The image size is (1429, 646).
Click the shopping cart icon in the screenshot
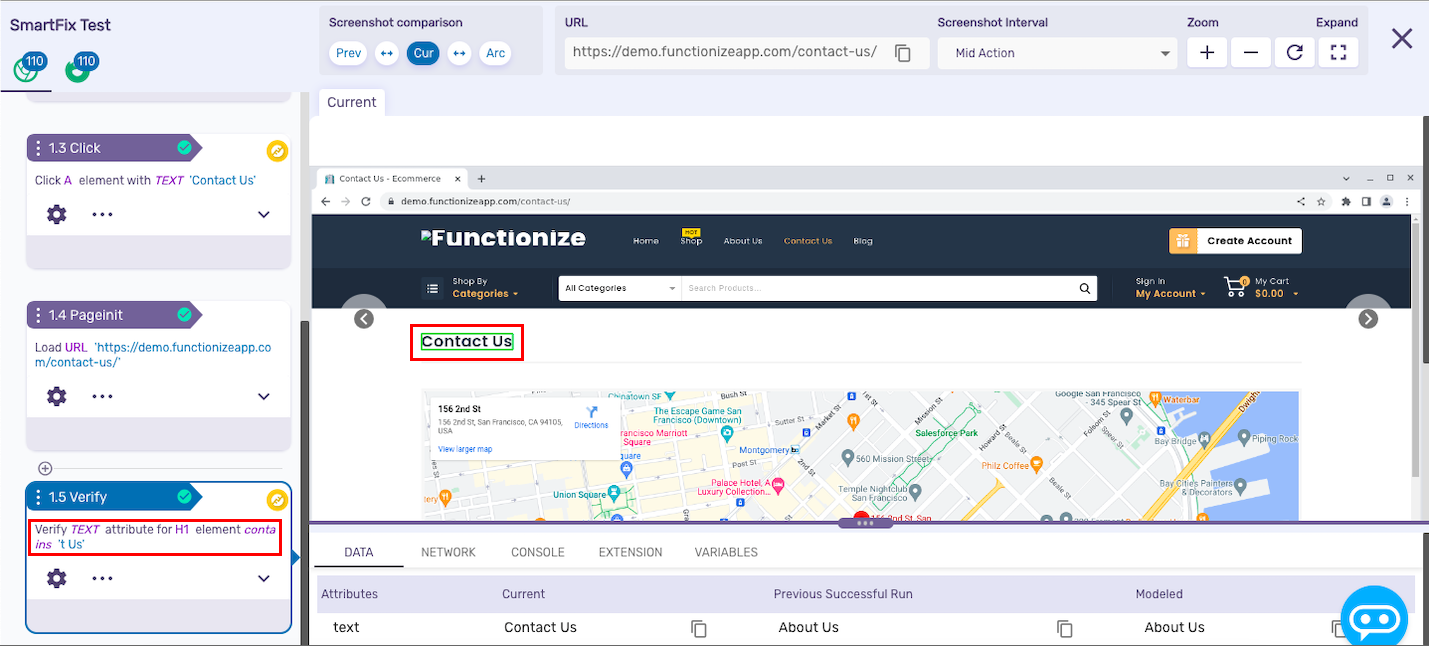1236,288
